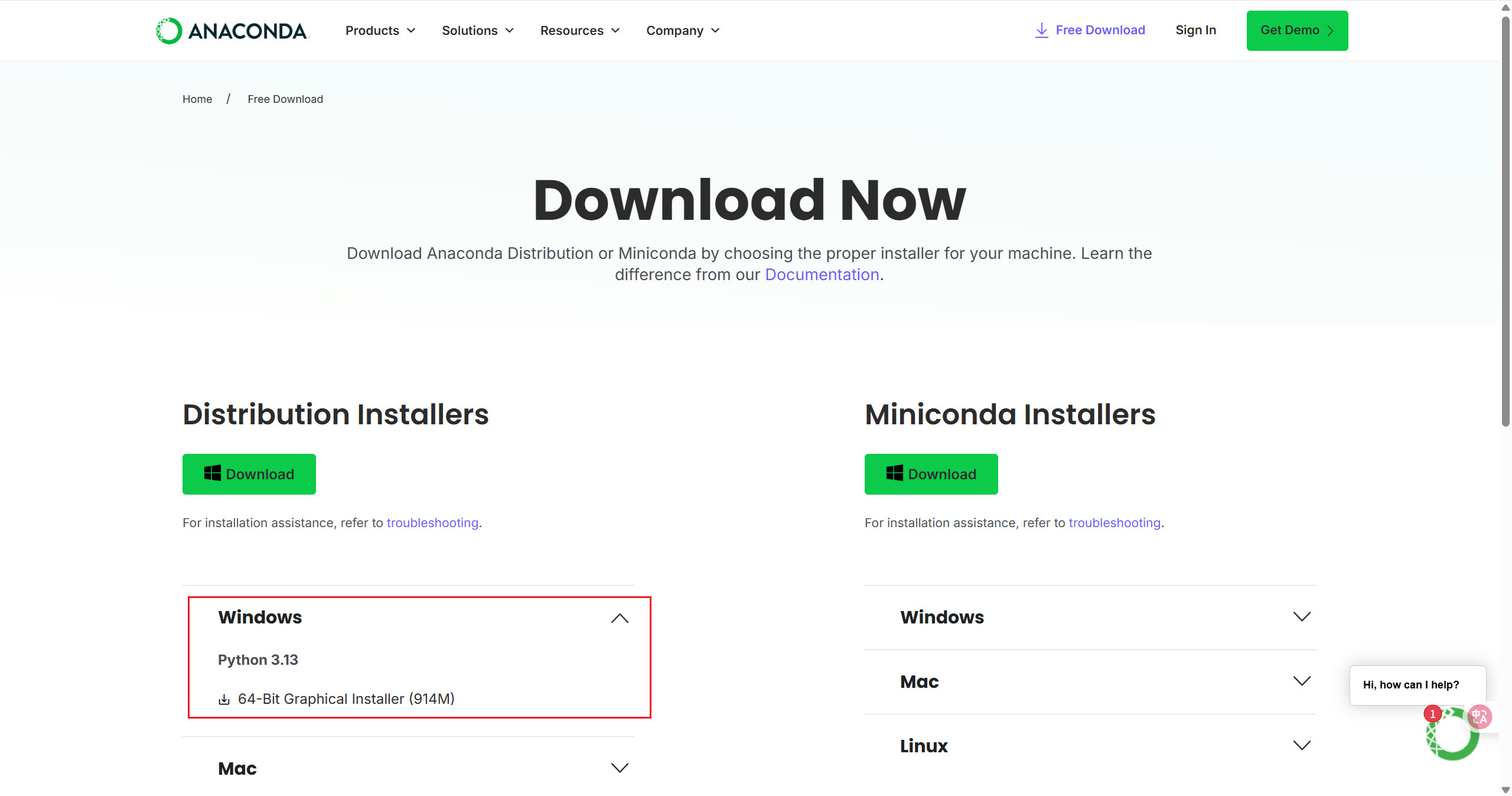Viewport: 1512px width, 796px height.
Task: Click the Miniconda Installers heading
Action: point(1010,414)
